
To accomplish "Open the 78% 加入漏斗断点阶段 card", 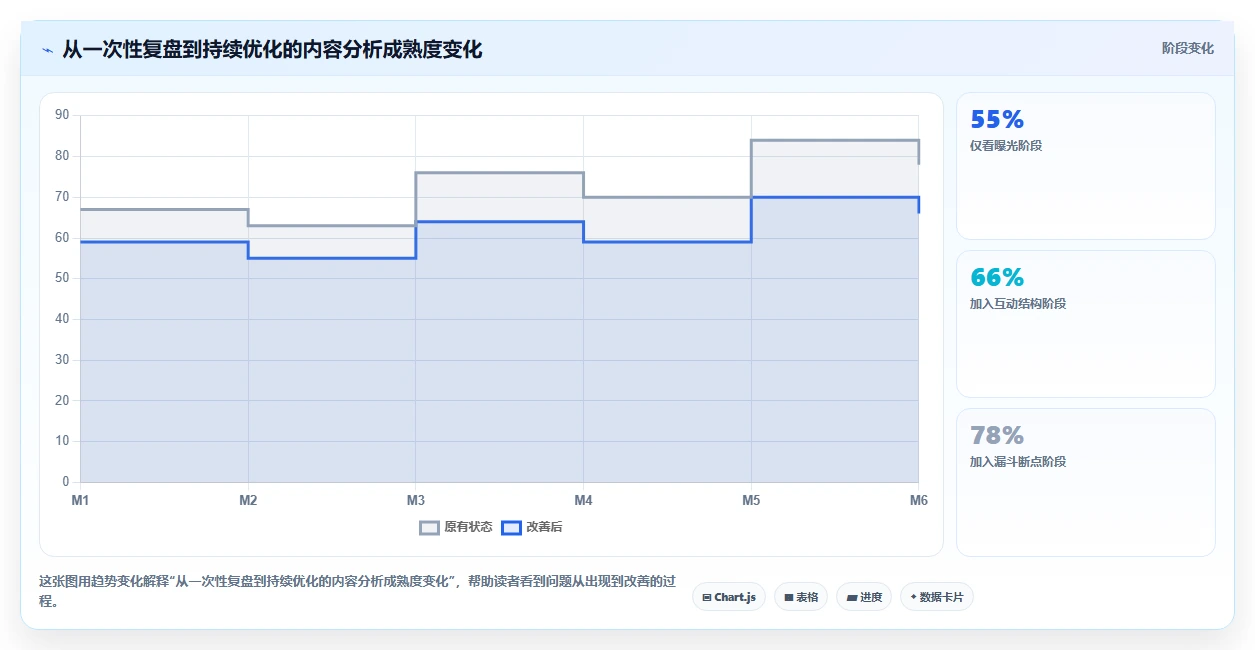I will tap(1086, 482).
